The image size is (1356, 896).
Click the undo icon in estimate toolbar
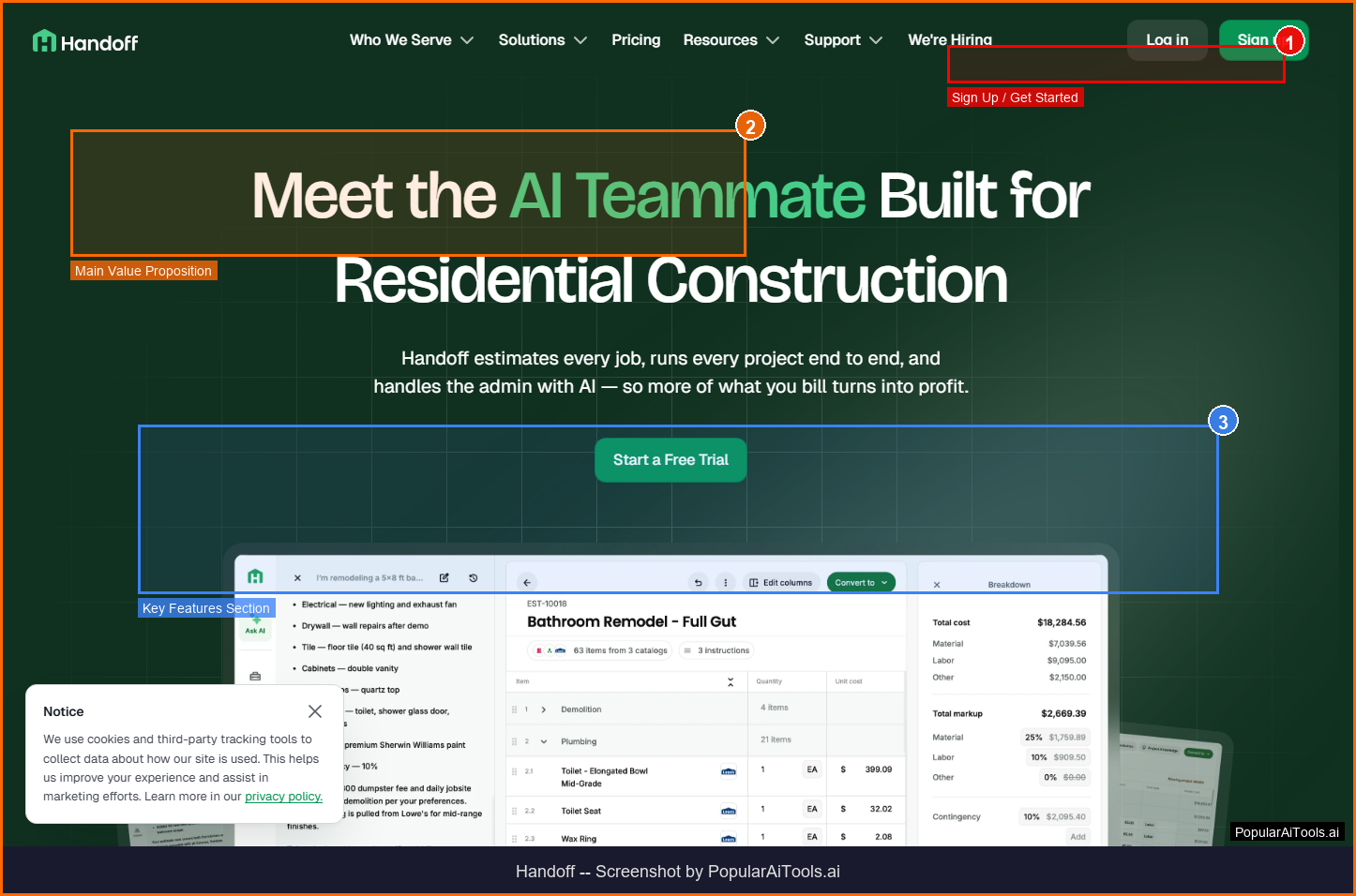[698, 582]
